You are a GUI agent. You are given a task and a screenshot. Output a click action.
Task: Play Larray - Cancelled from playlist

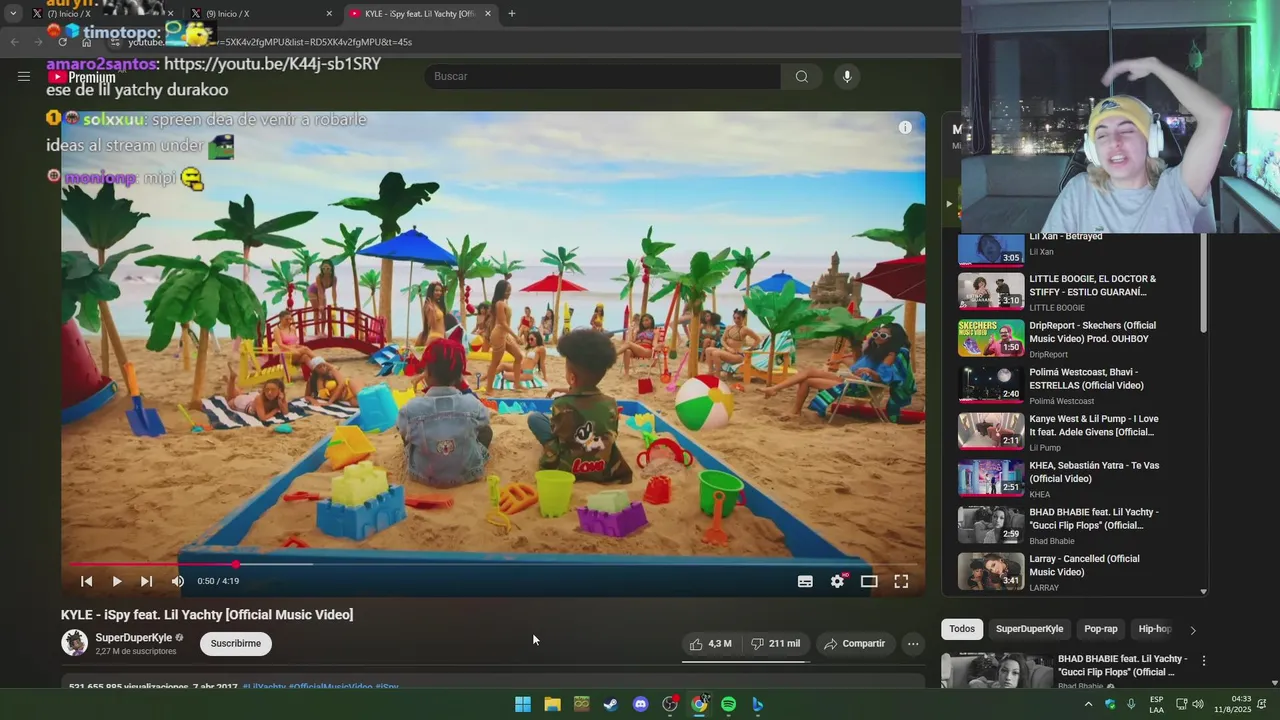1080,572
